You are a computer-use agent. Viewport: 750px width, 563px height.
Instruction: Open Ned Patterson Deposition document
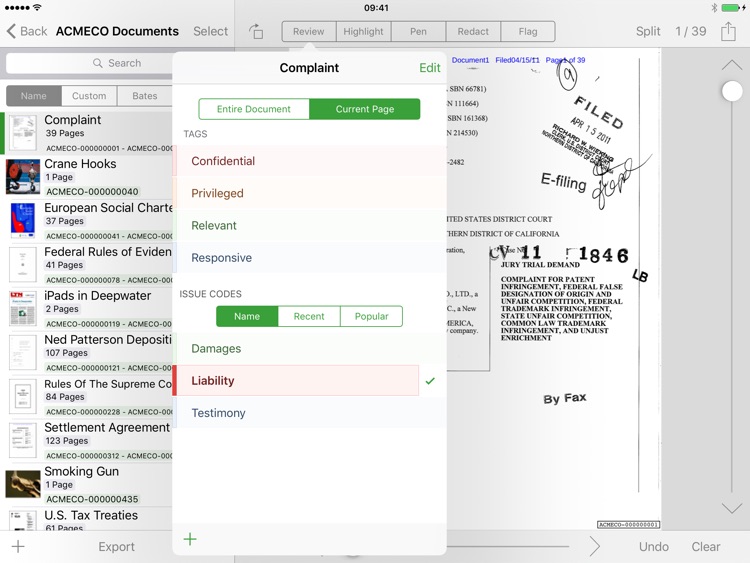point(88,353)
